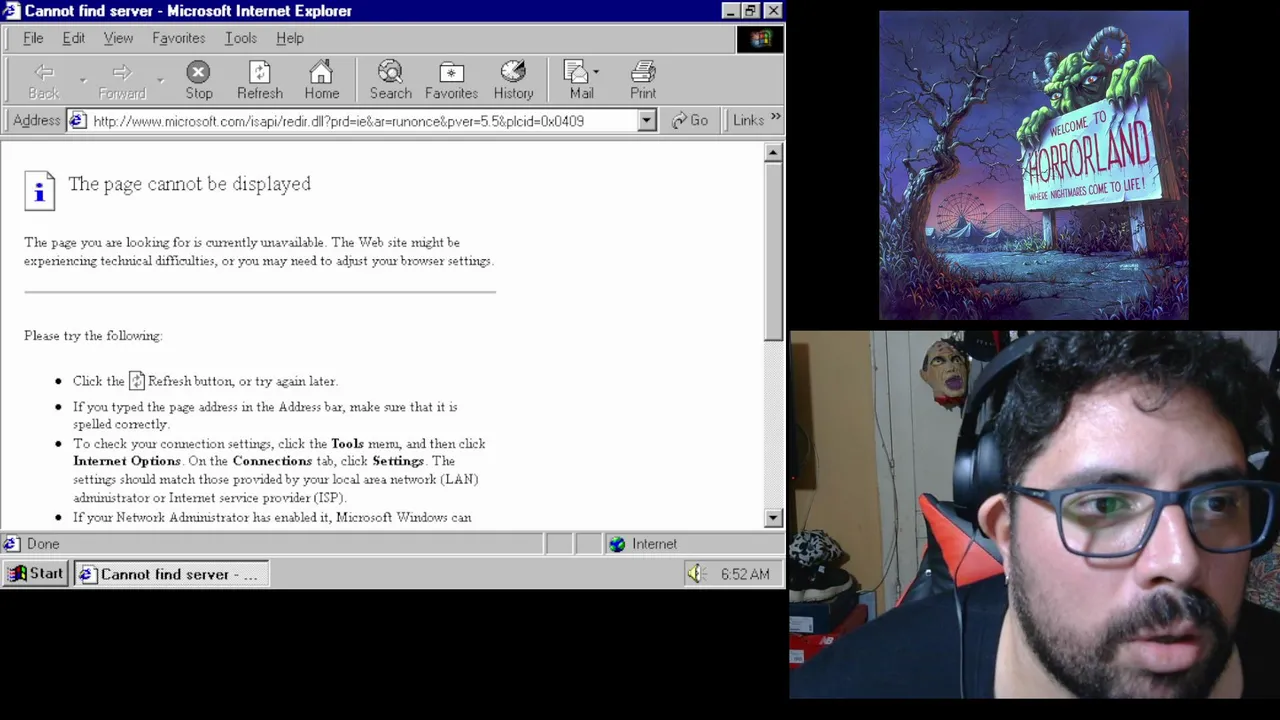
Task: Open the Start menu button
Action: tap(36, 574)
